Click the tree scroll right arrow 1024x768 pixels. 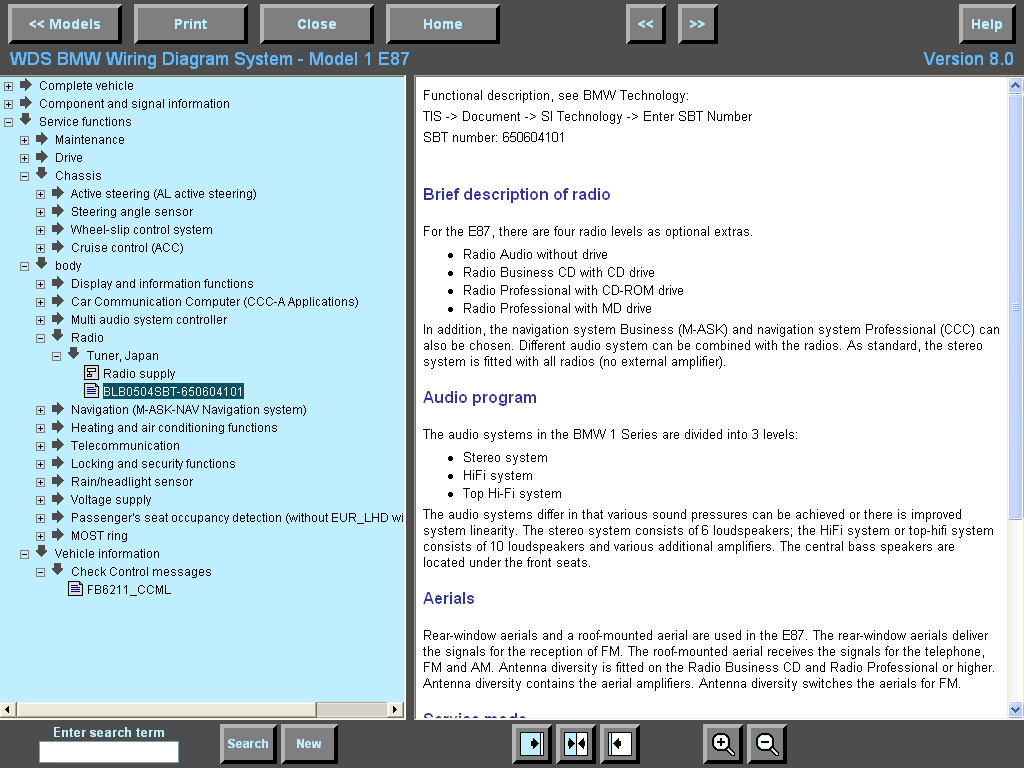(x=395, y=709)
